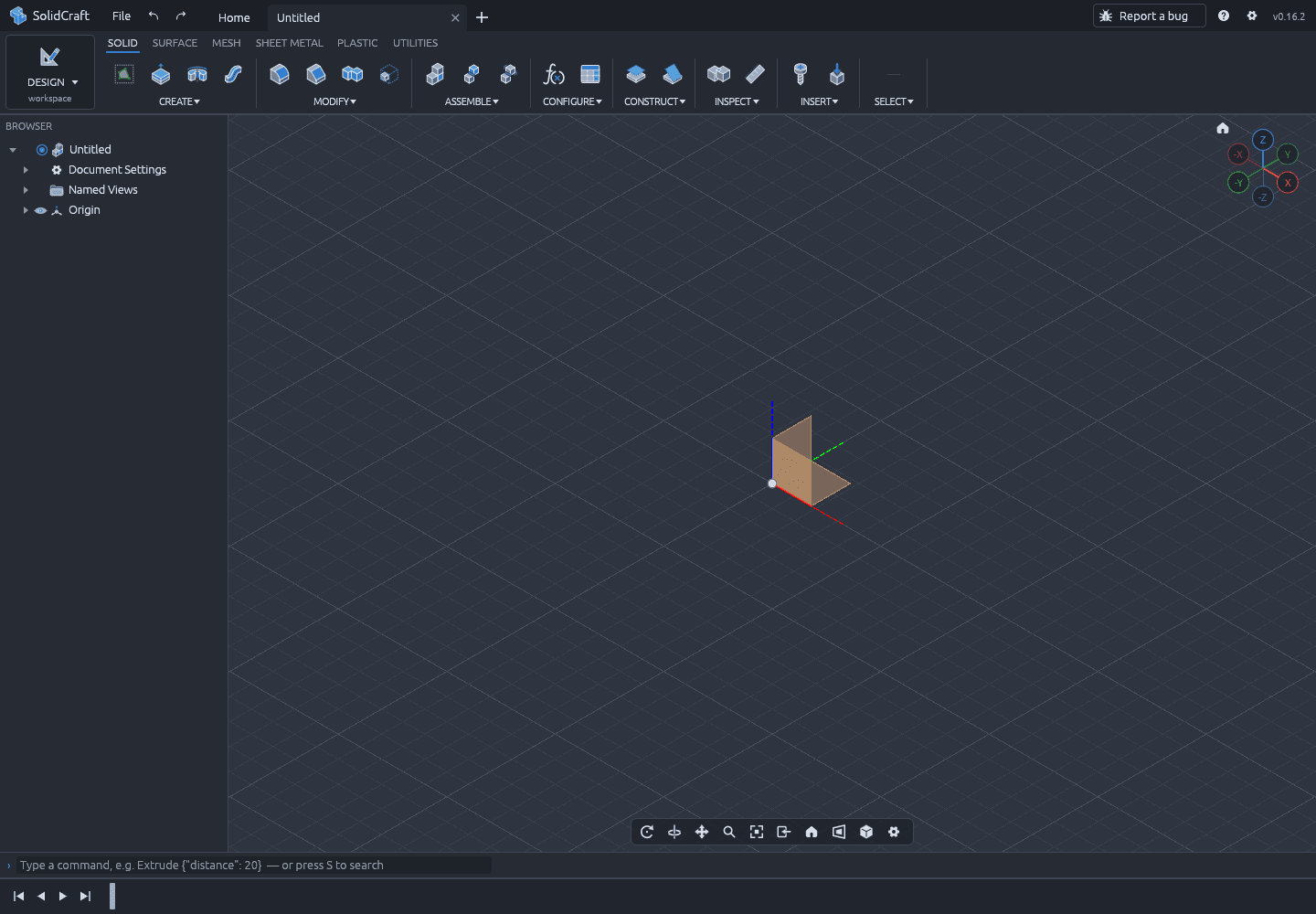This screenshot has width=1316, height=914.
Task: Click the New Component icon in Assemble
Action: point(435,75)
